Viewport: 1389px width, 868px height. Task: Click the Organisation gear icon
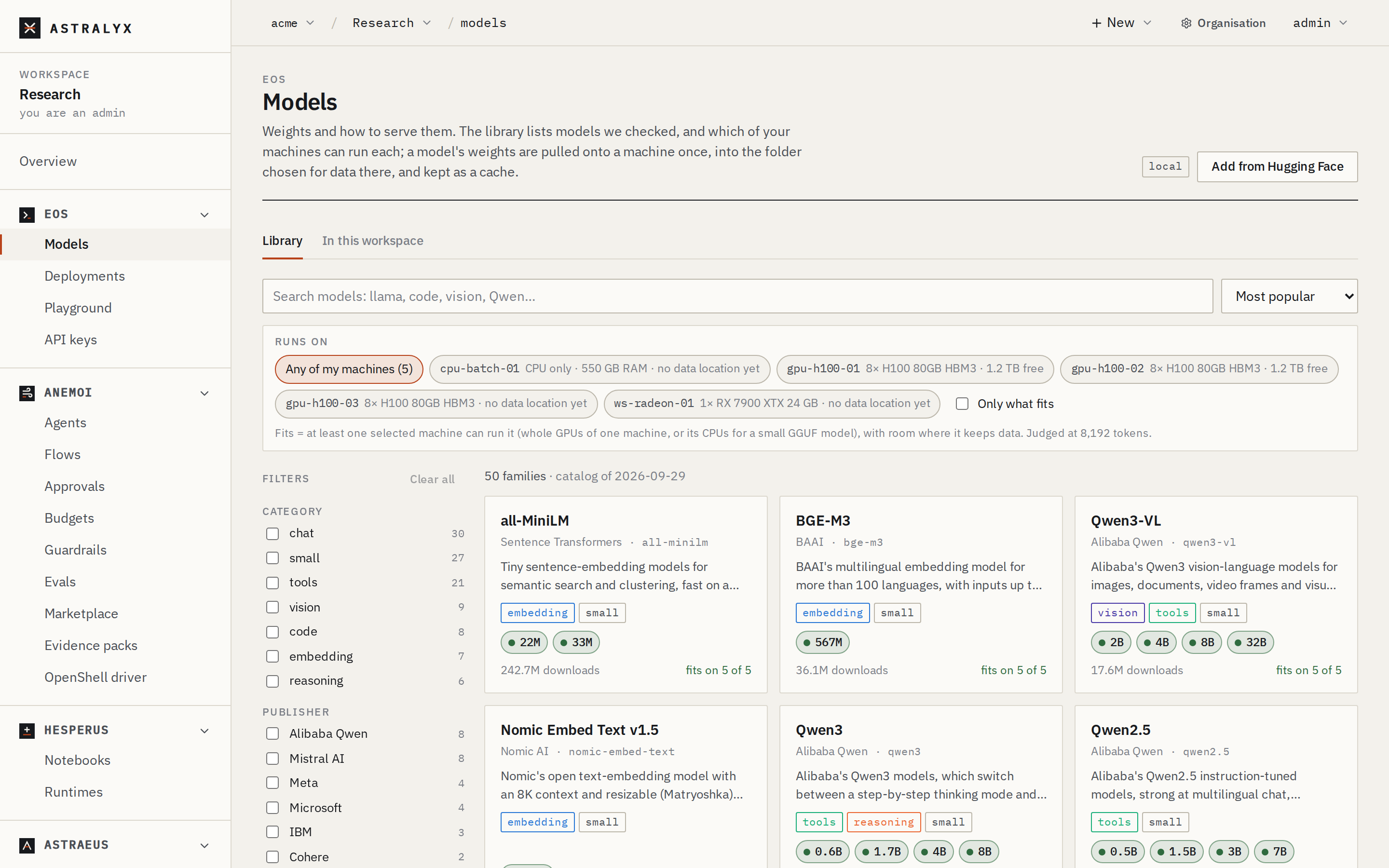(x=1186, y=24)
